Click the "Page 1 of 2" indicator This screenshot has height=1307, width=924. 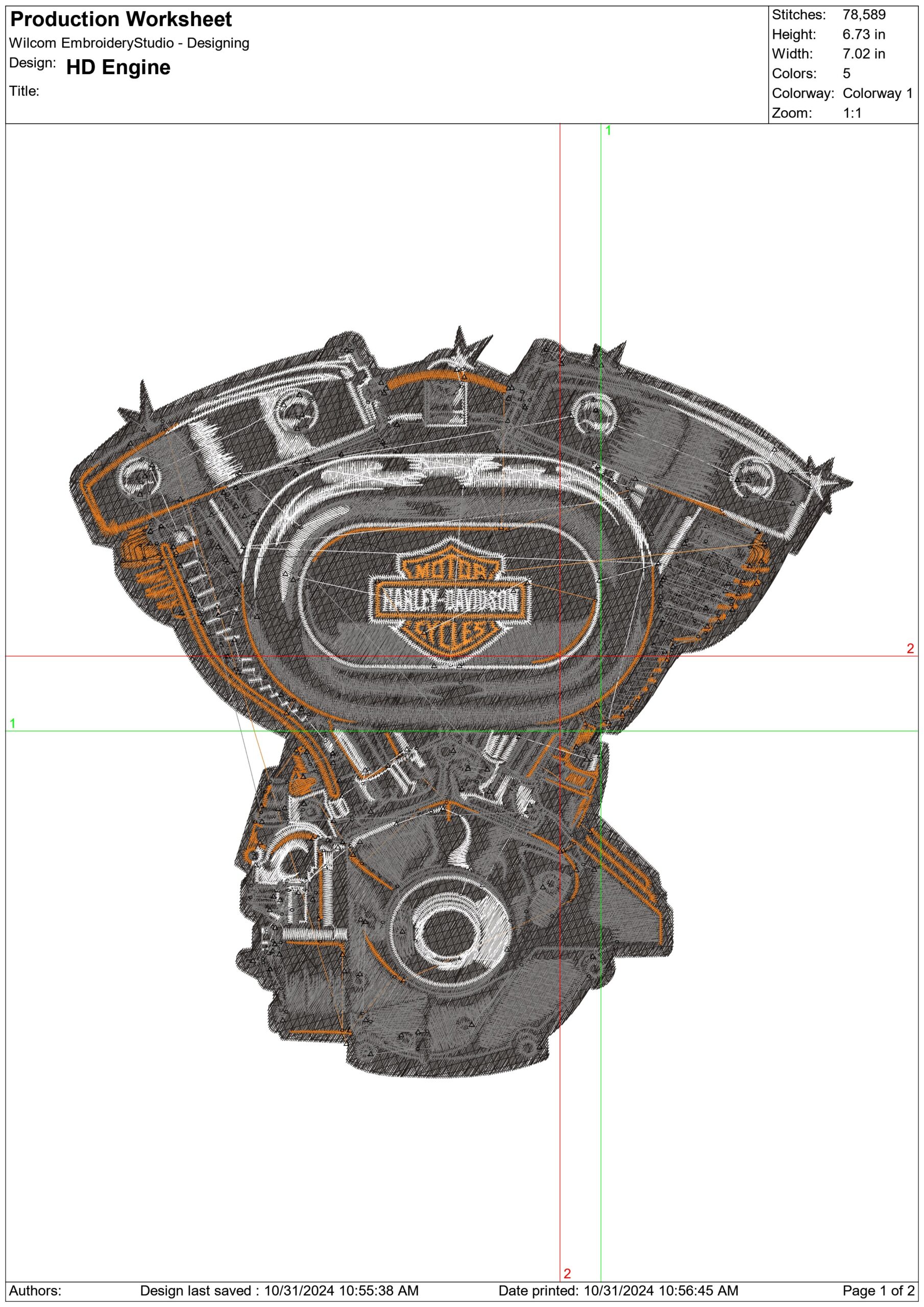click(879, 1291)
